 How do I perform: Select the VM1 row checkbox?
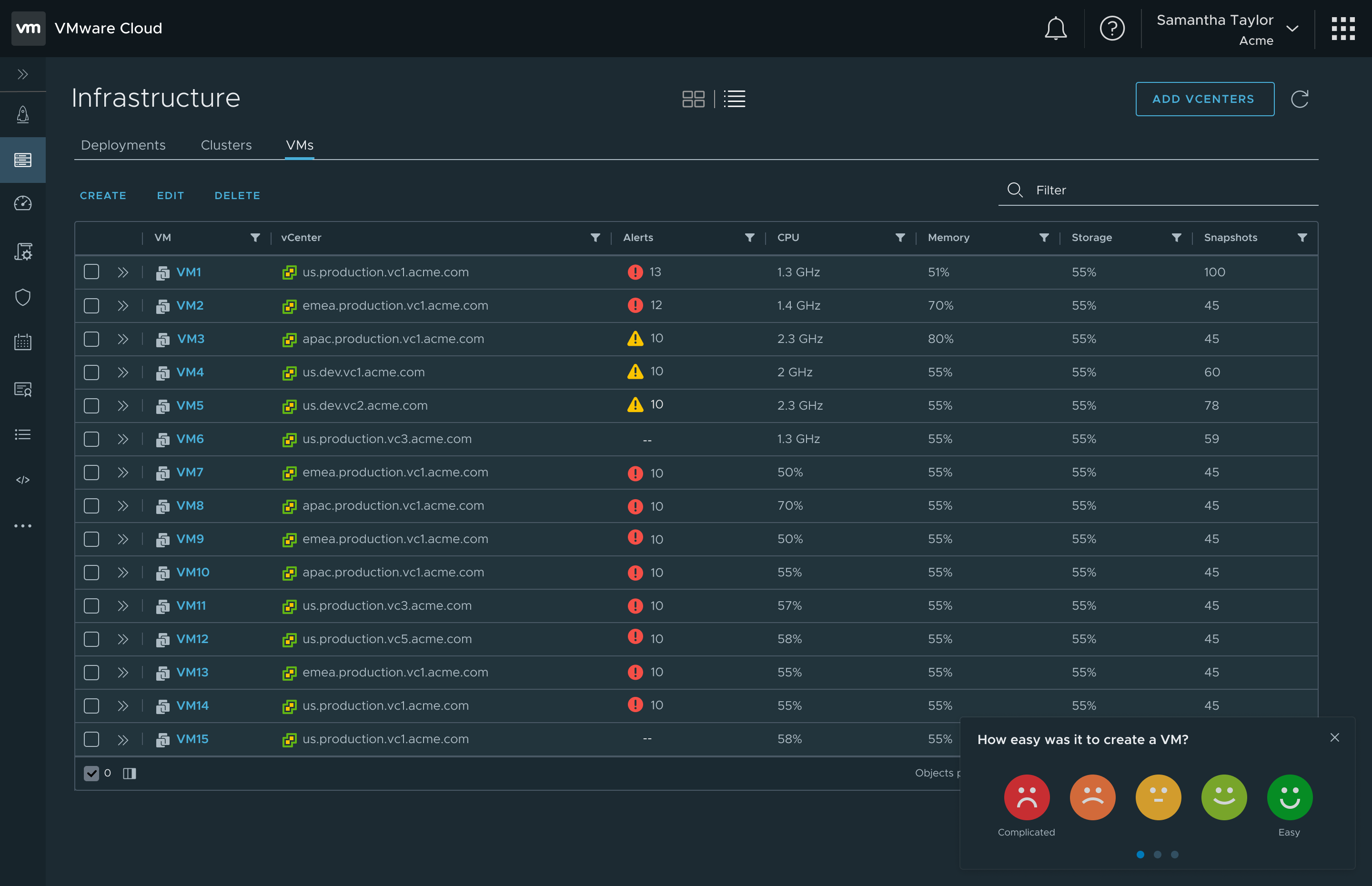[91, 272]
